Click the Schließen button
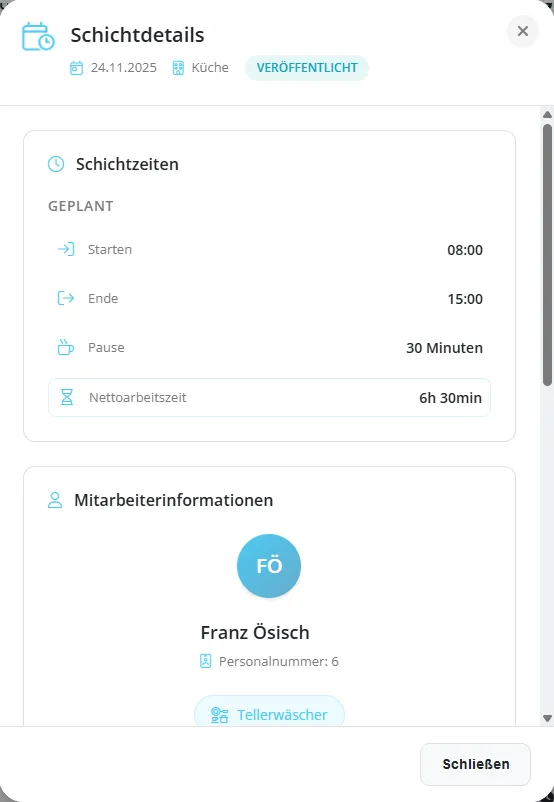The width and height of the screenshot is (554, 802). coord(475,764)
